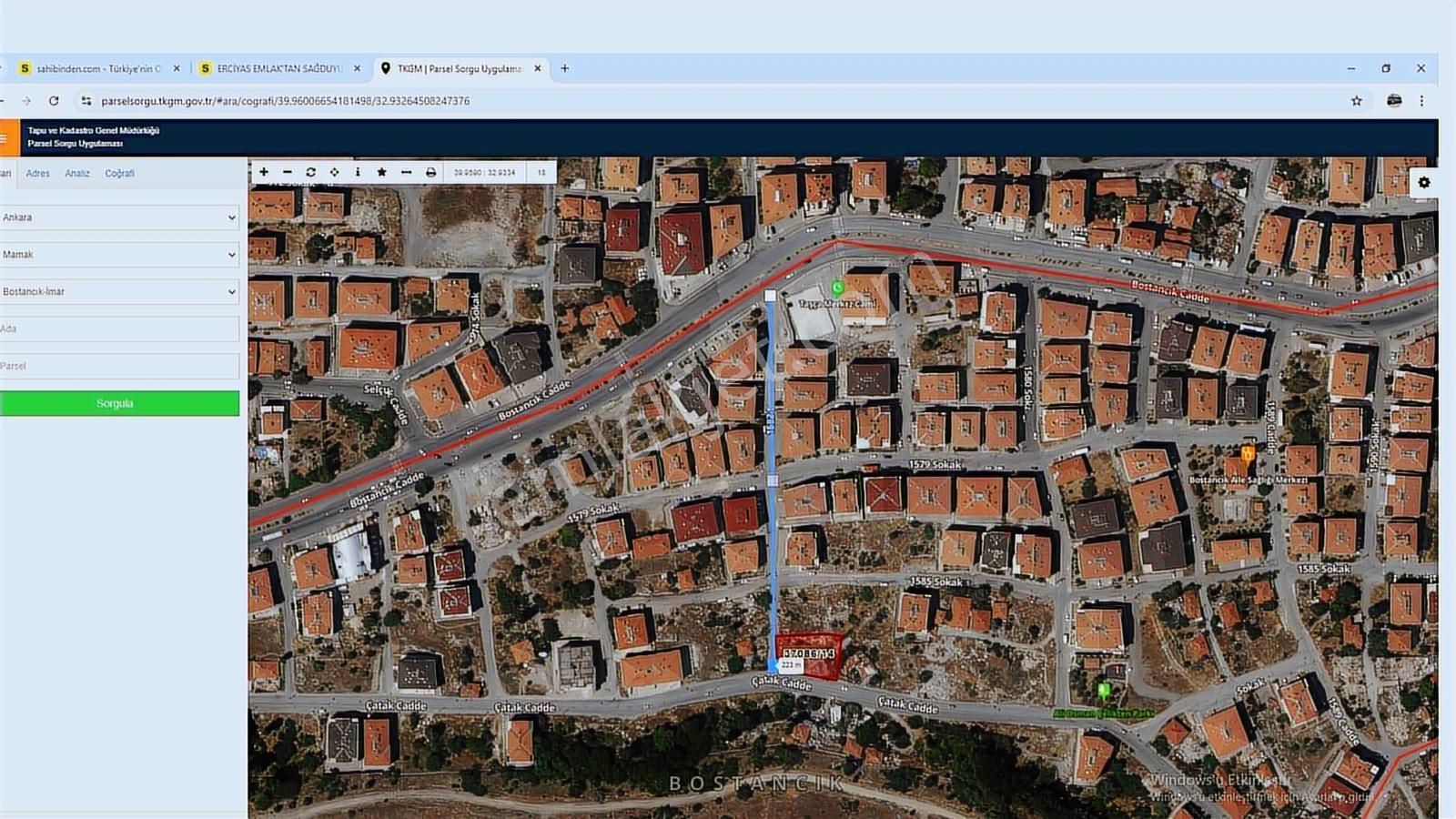View site information icon in address bar
This screenshot has height=819, width=1456.
tap(86, 101)
